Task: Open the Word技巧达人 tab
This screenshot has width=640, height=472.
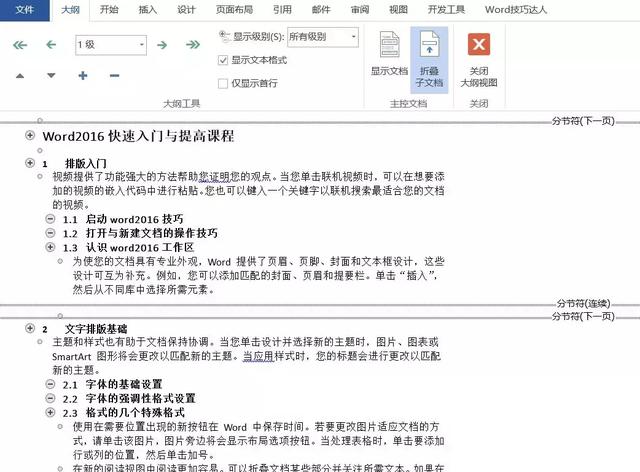Action: point(516,10)
